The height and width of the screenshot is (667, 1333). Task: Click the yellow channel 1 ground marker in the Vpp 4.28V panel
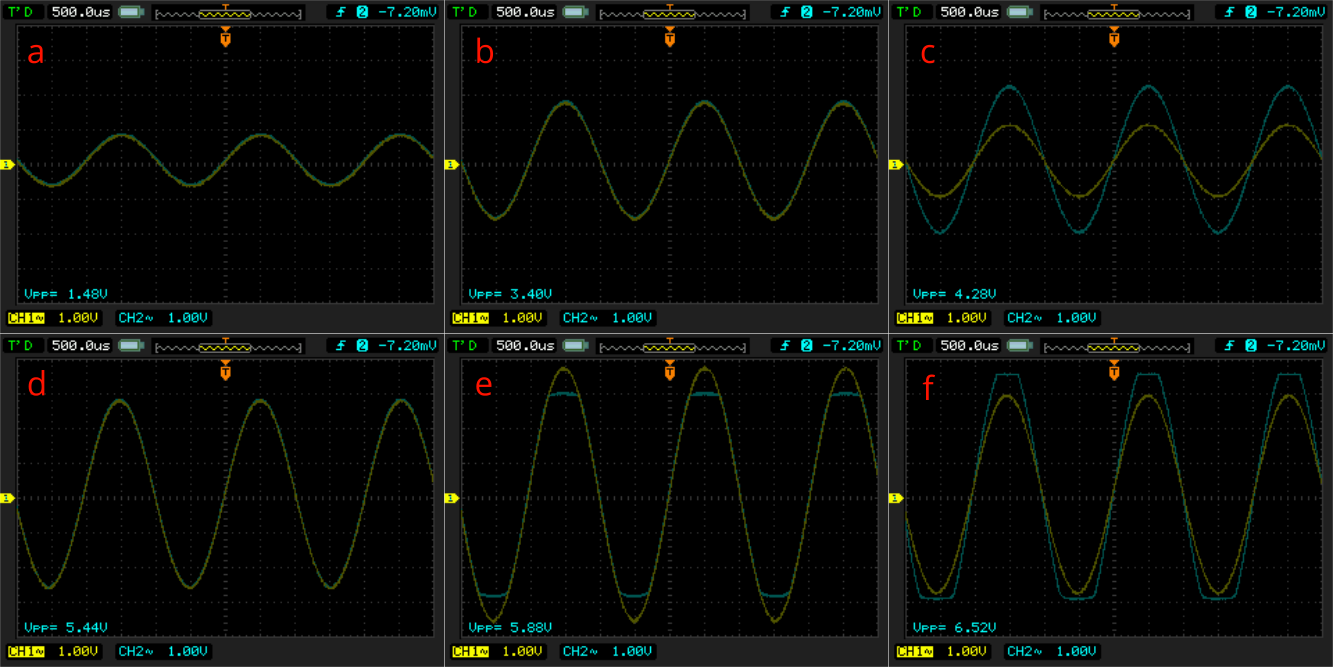pyautogui.click(x=894, y=164)
